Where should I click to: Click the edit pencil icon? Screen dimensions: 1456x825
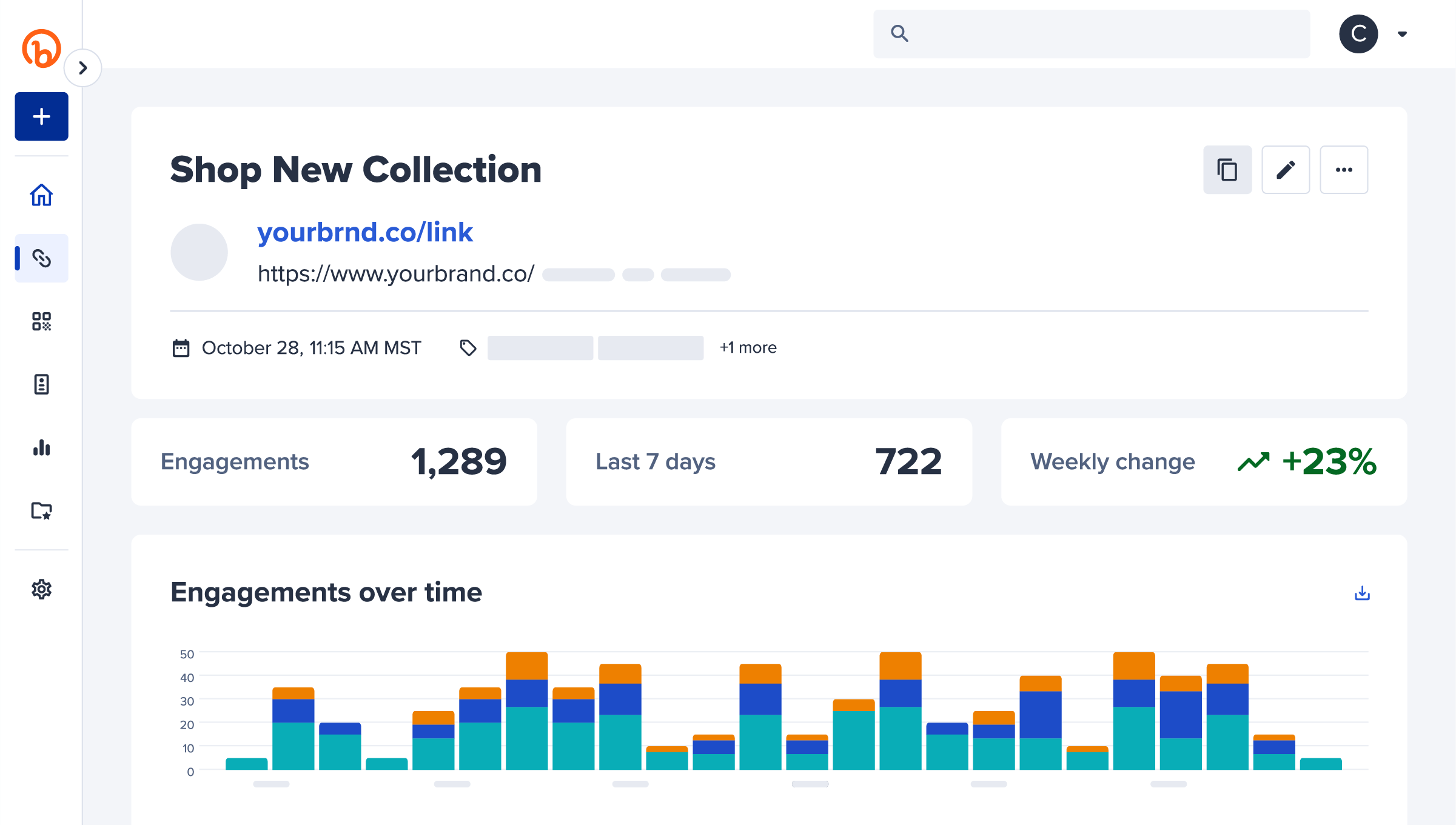pos(1286,170)
